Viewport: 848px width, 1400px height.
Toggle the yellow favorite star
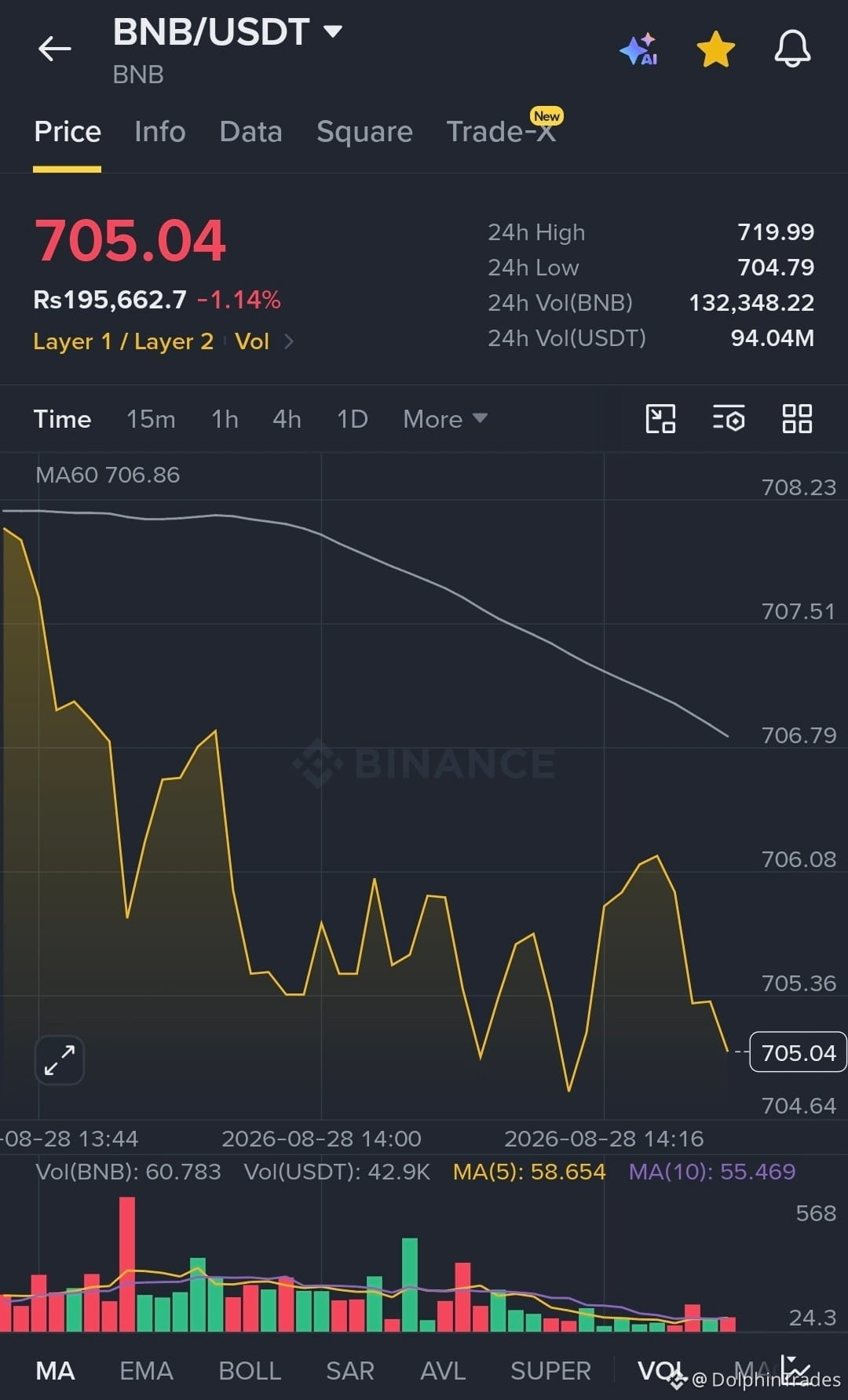(715, 49)
